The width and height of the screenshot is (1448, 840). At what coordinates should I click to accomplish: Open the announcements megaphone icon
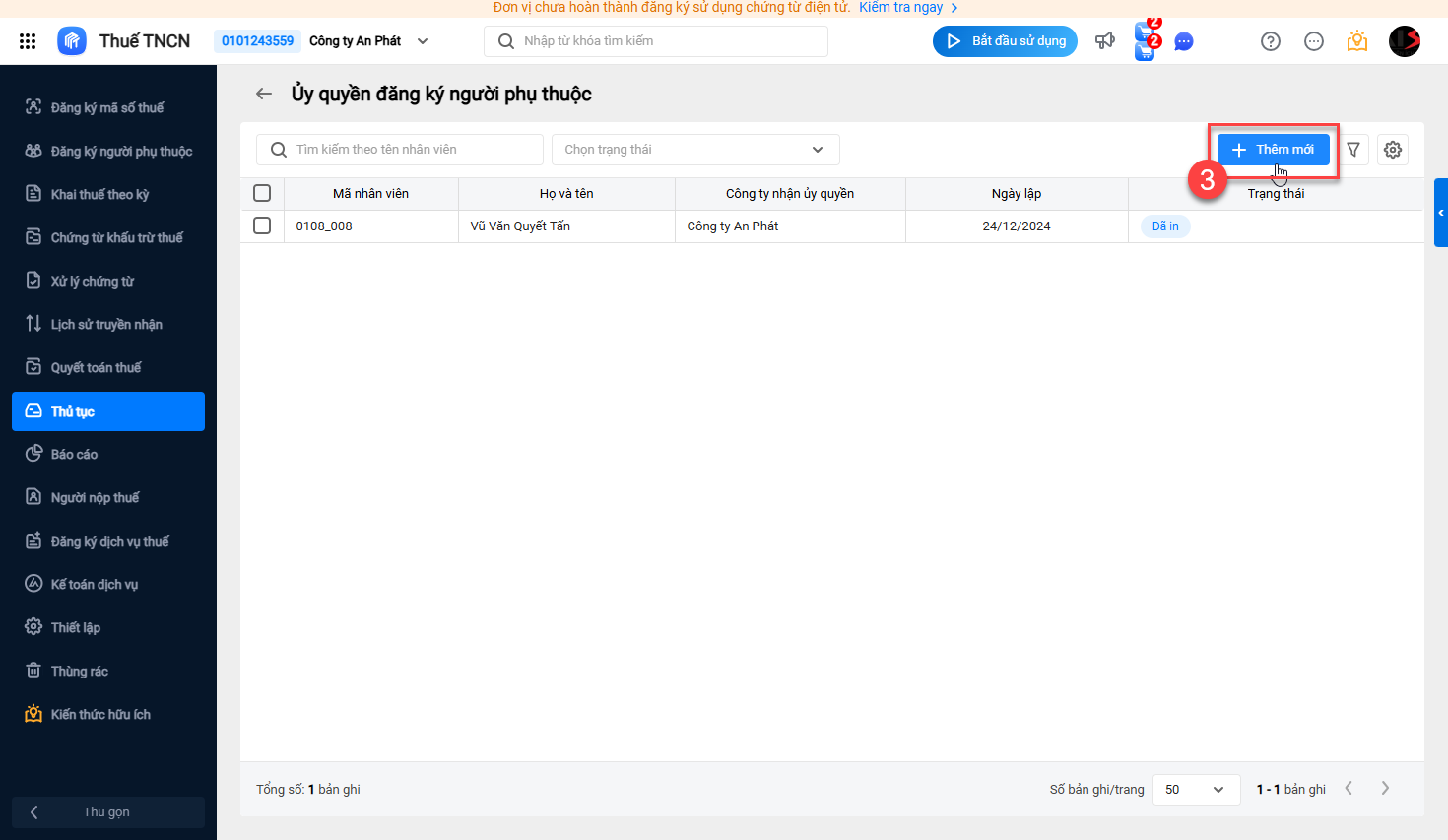[x=1105, y=41]
